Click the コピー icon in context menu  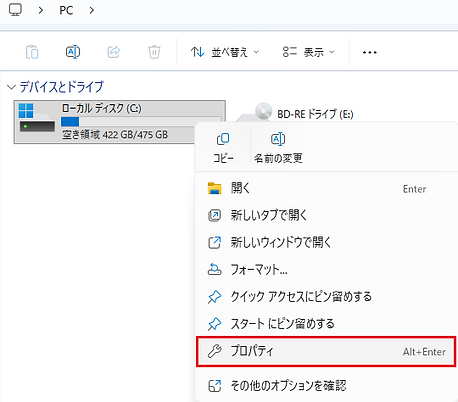point(223,139)
